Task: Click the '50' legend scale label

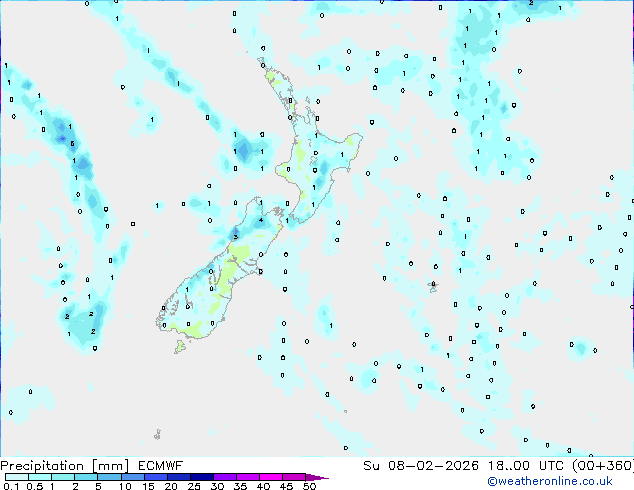Action: tap(309, 486)
